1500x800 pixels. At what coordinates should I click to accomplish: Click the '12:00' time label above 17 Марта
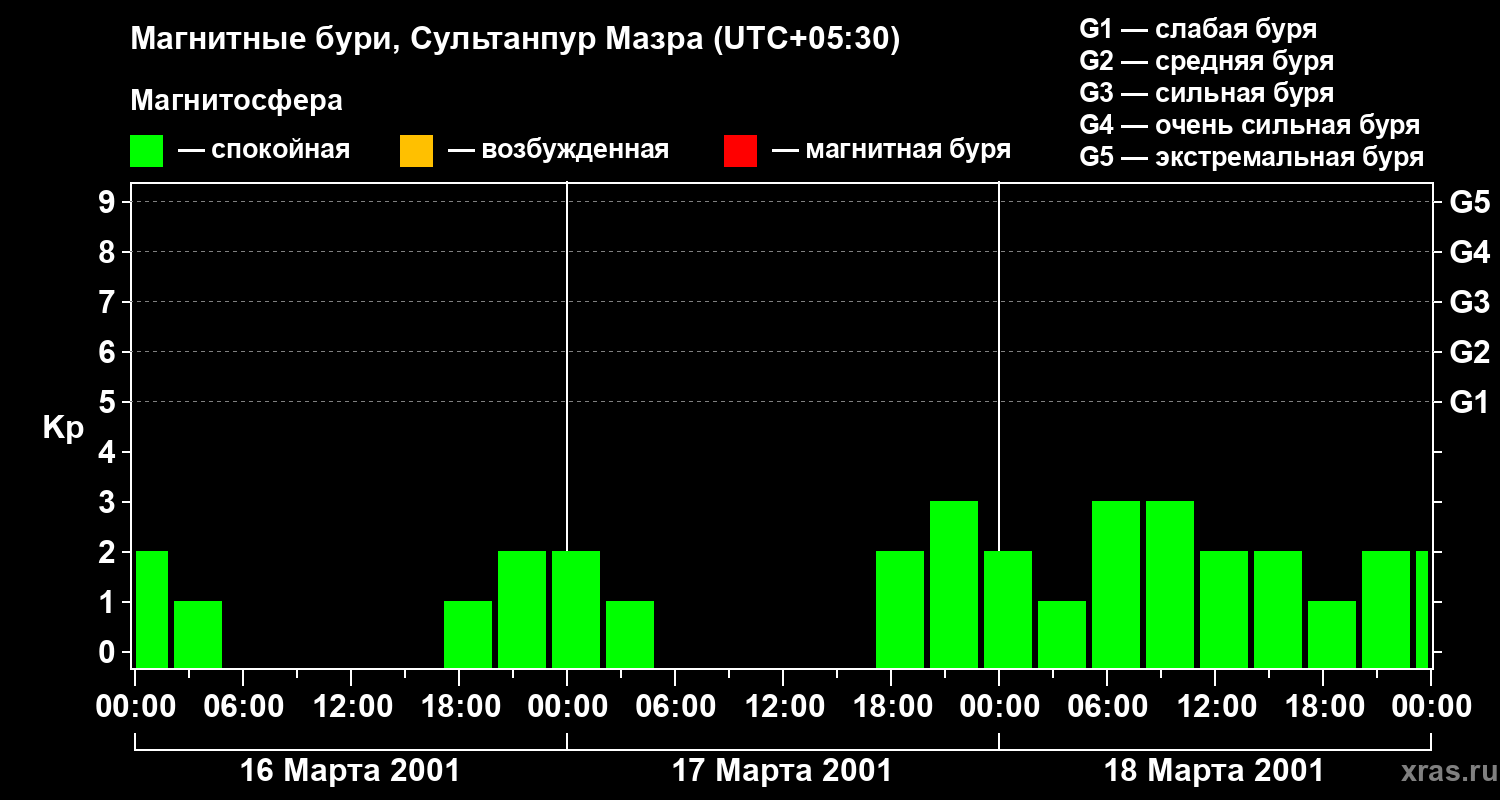pos(783,707)
